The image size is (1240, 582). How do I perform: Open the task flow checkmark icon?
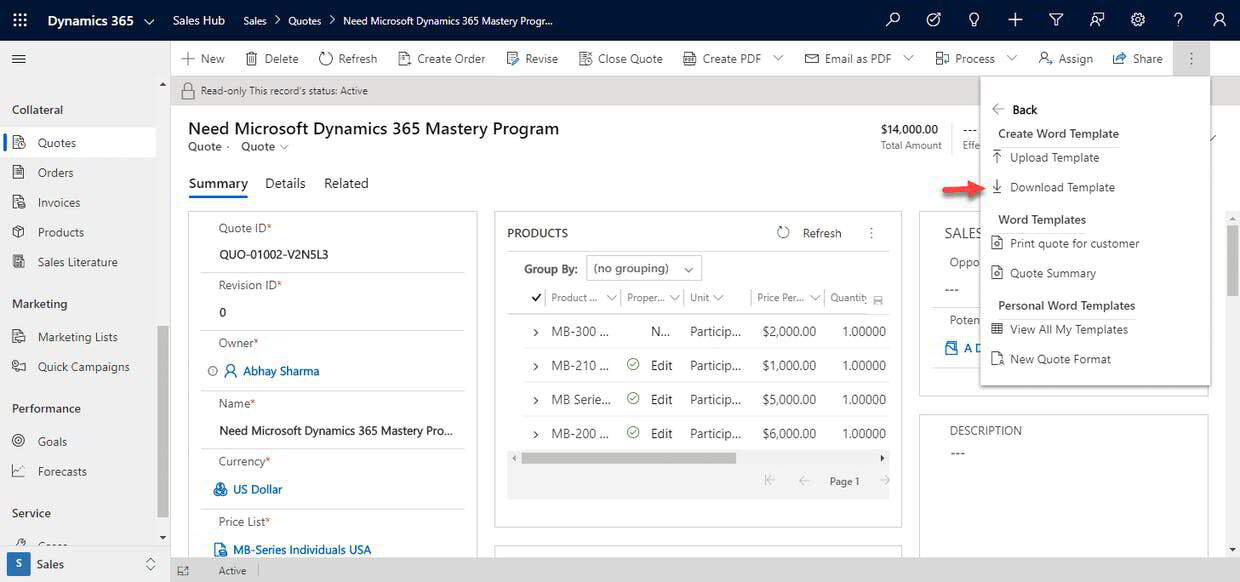click(934, 20)
